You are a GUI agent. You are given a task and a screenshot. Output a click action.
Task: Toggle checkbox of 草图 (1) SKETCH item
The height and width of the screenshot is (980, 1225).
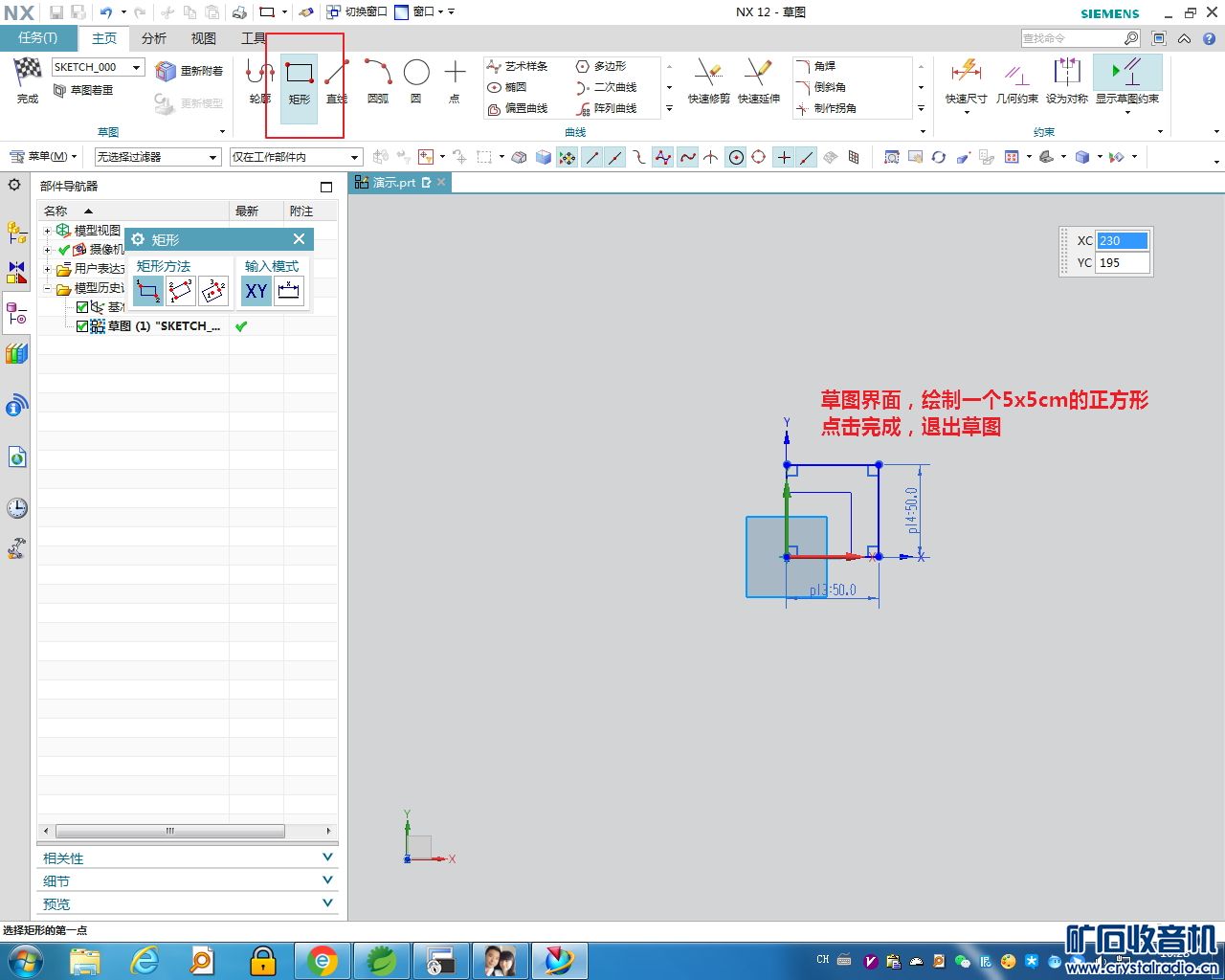point(82,326)
